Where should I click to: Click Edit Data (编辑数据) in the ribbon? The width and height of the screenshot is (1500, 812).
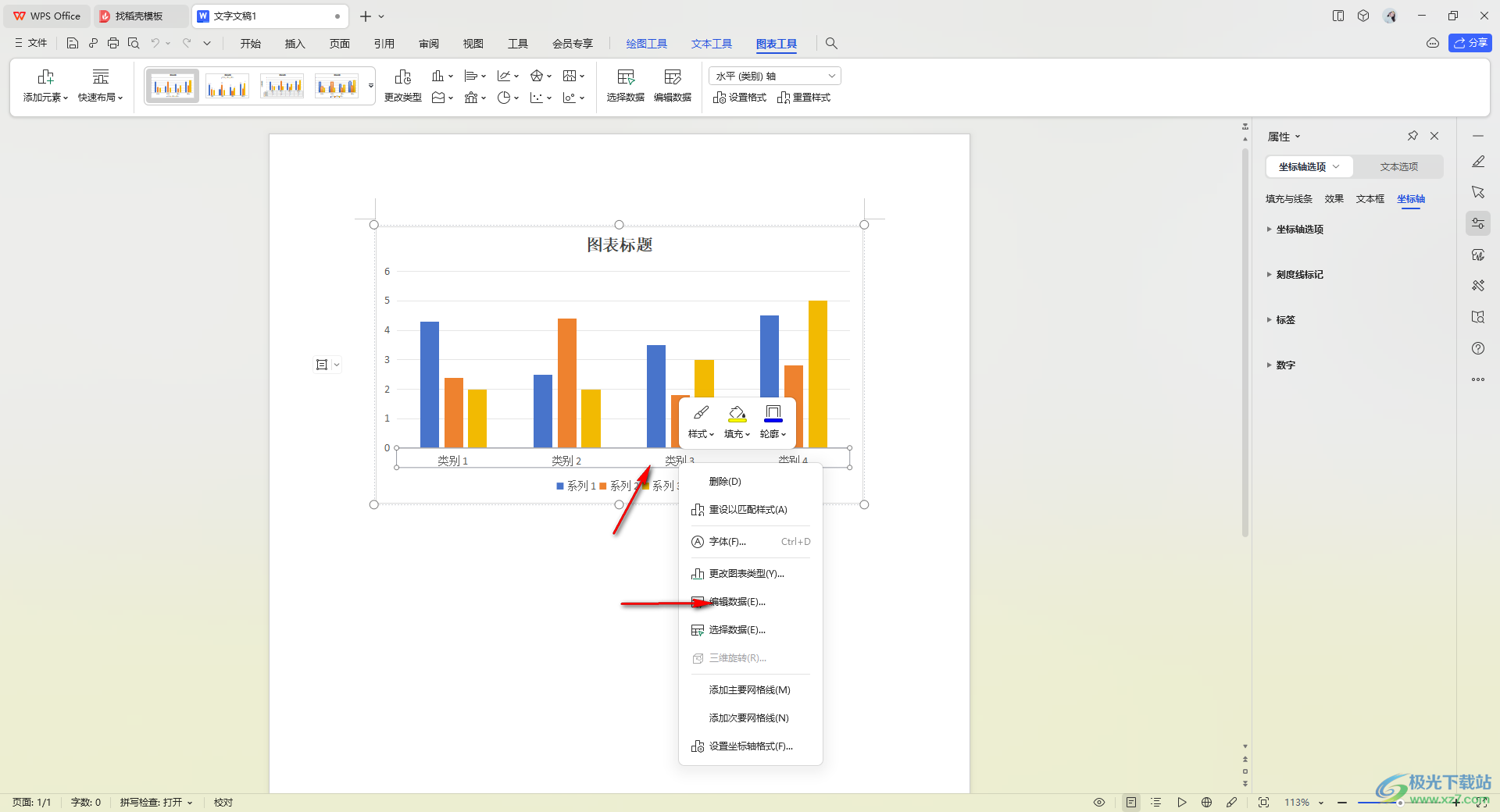point(673,86)
